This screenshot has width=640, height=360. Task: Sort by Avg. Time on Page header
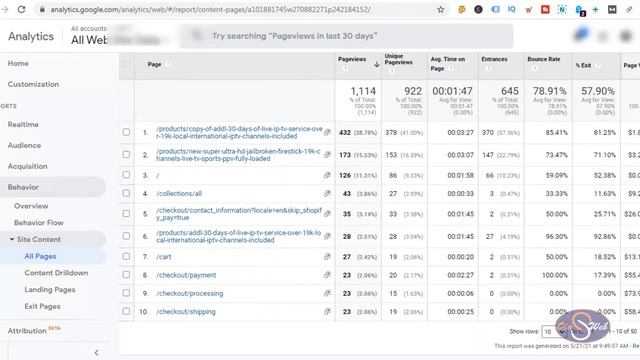click(x=447, y=64)
